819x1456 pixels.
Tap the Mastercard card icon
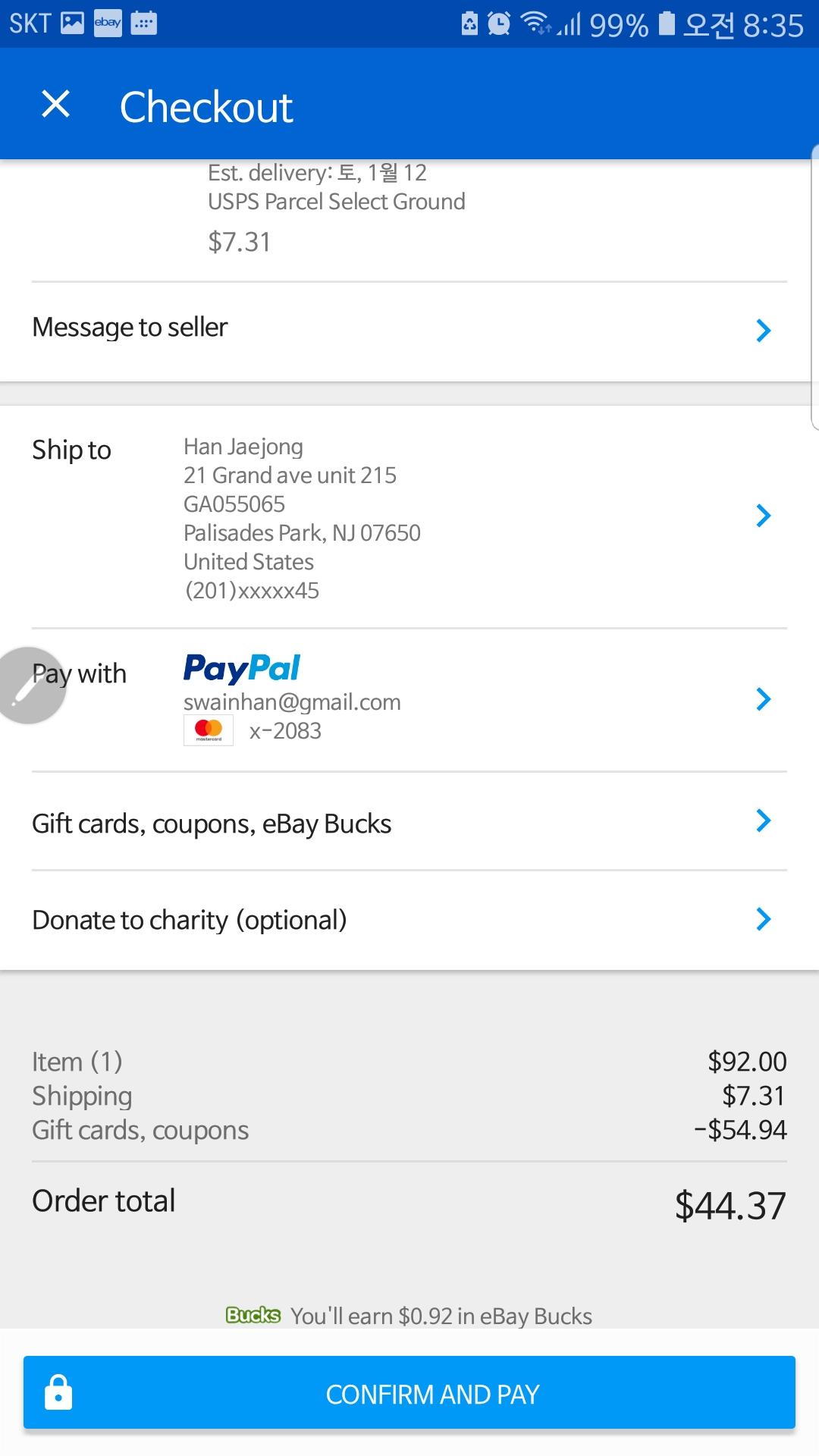point(209,730)
